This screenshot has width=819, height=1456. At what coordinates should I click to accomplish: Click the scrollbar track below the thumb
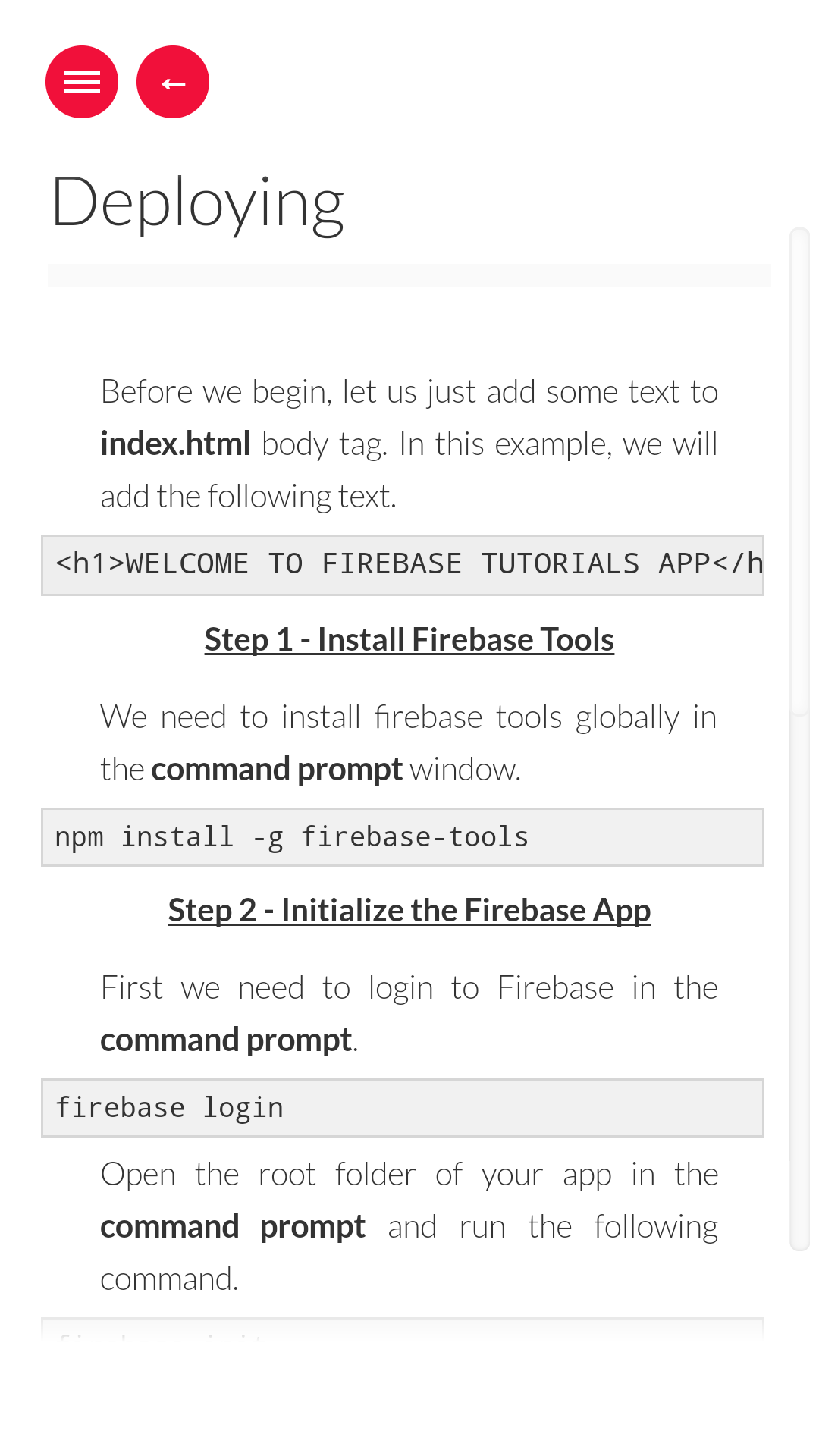pos(799,983)
